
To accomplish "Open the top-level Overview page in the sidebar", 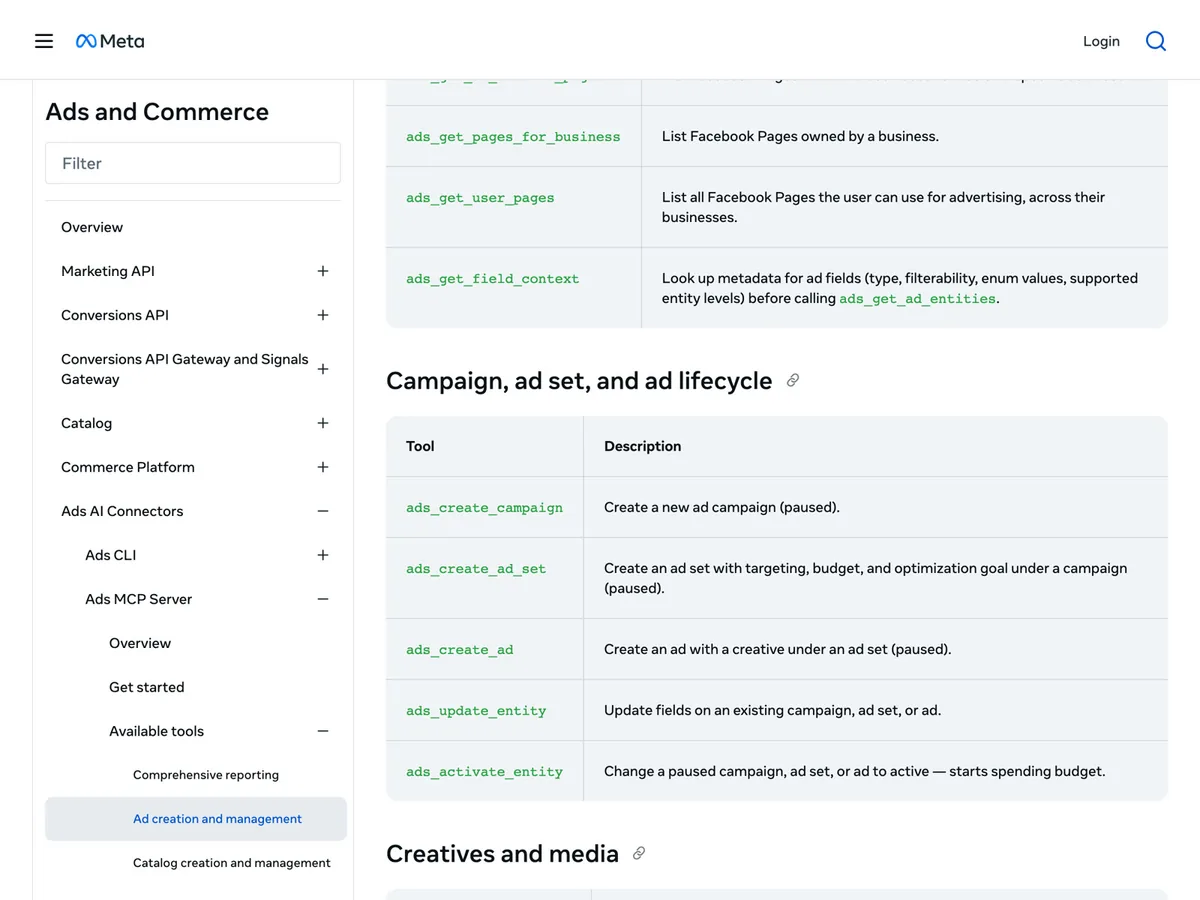I will point(92,227).
